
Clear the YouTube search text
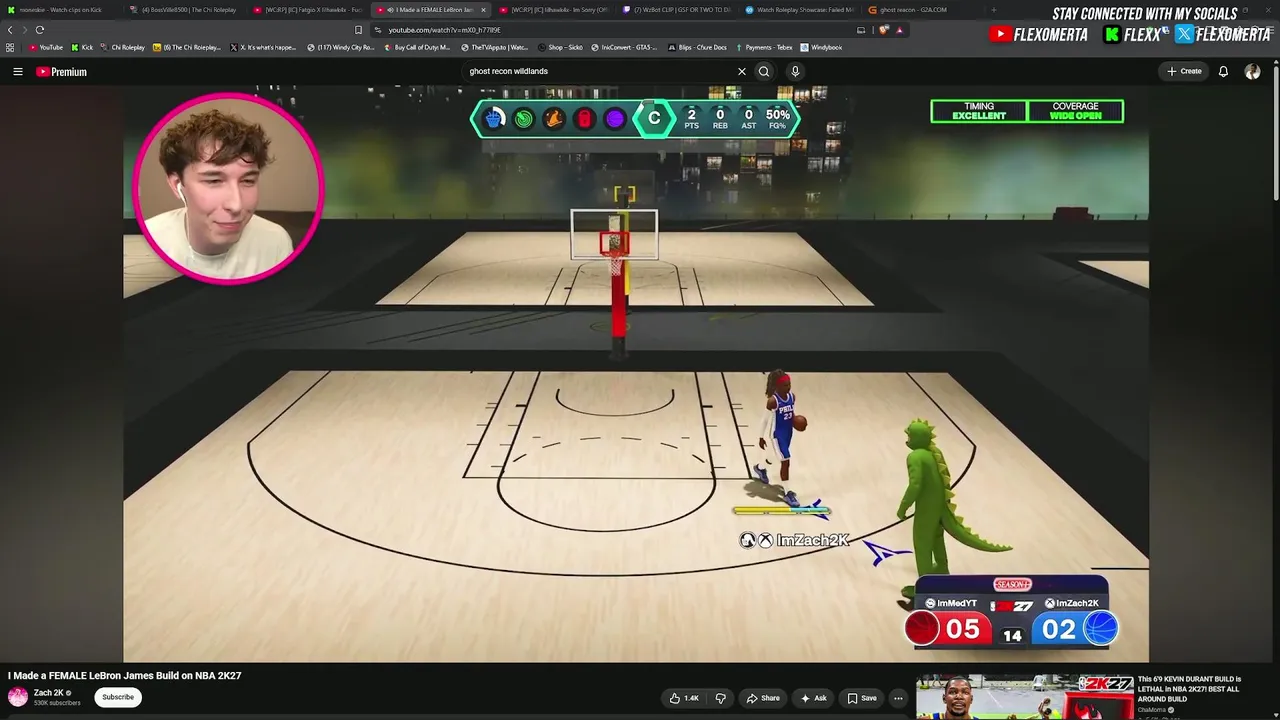click(742, 72)
